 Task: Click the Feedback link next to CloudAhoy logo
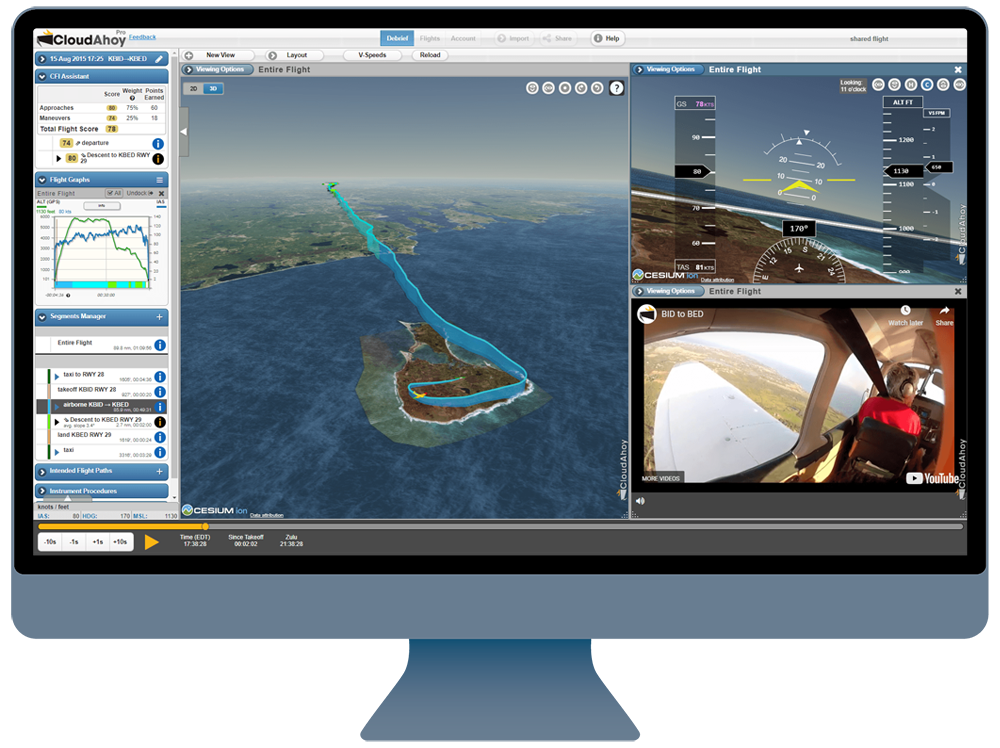point(142,37)
